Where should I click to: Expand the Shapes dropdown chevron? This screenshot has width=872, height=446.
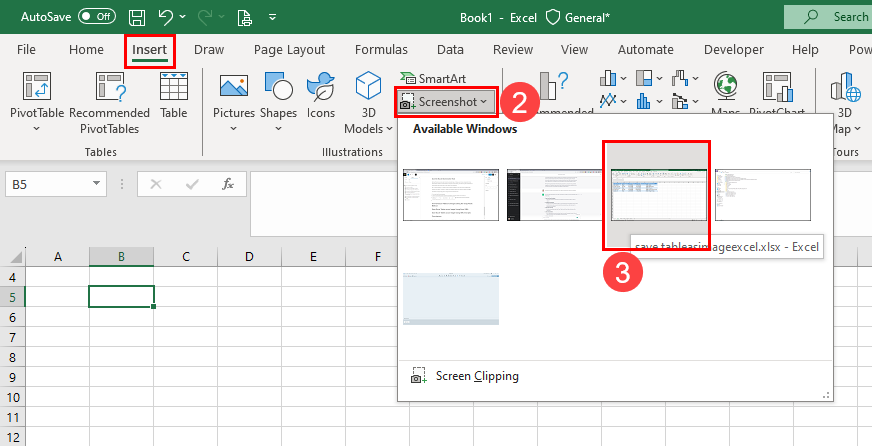(278, 129)
